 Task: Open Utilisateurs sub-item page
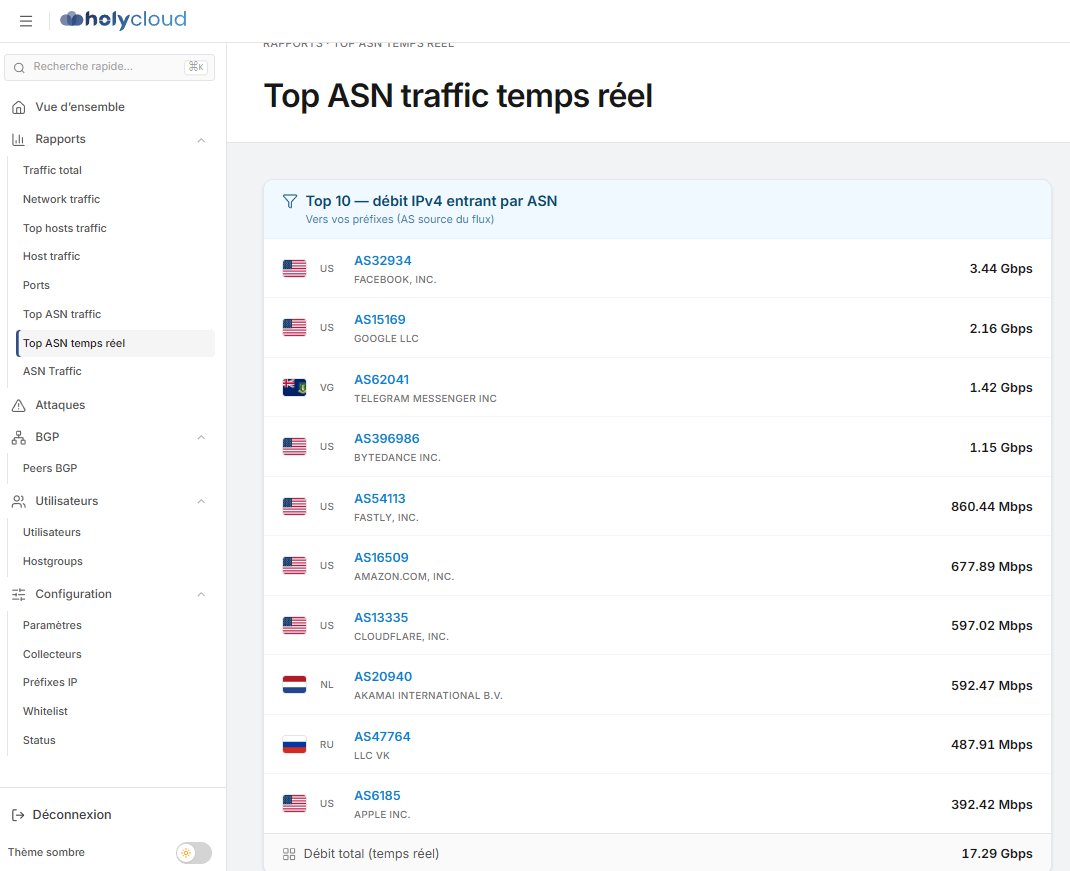coord(52,532)
